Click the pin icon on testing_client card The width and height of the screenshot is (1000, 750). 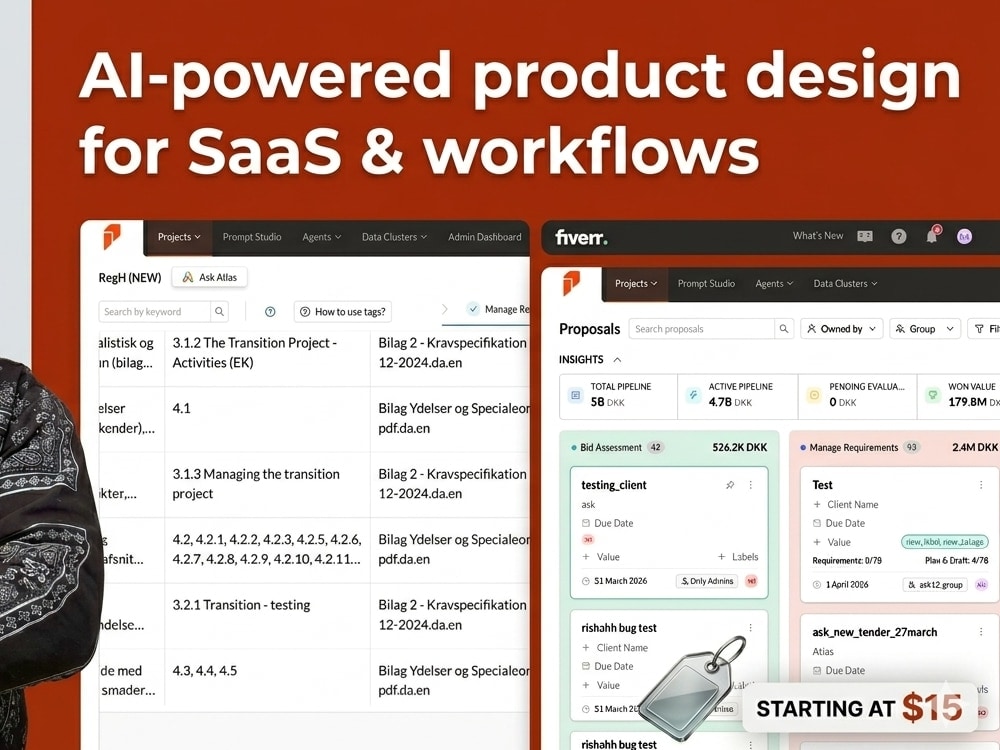point(730,485)
